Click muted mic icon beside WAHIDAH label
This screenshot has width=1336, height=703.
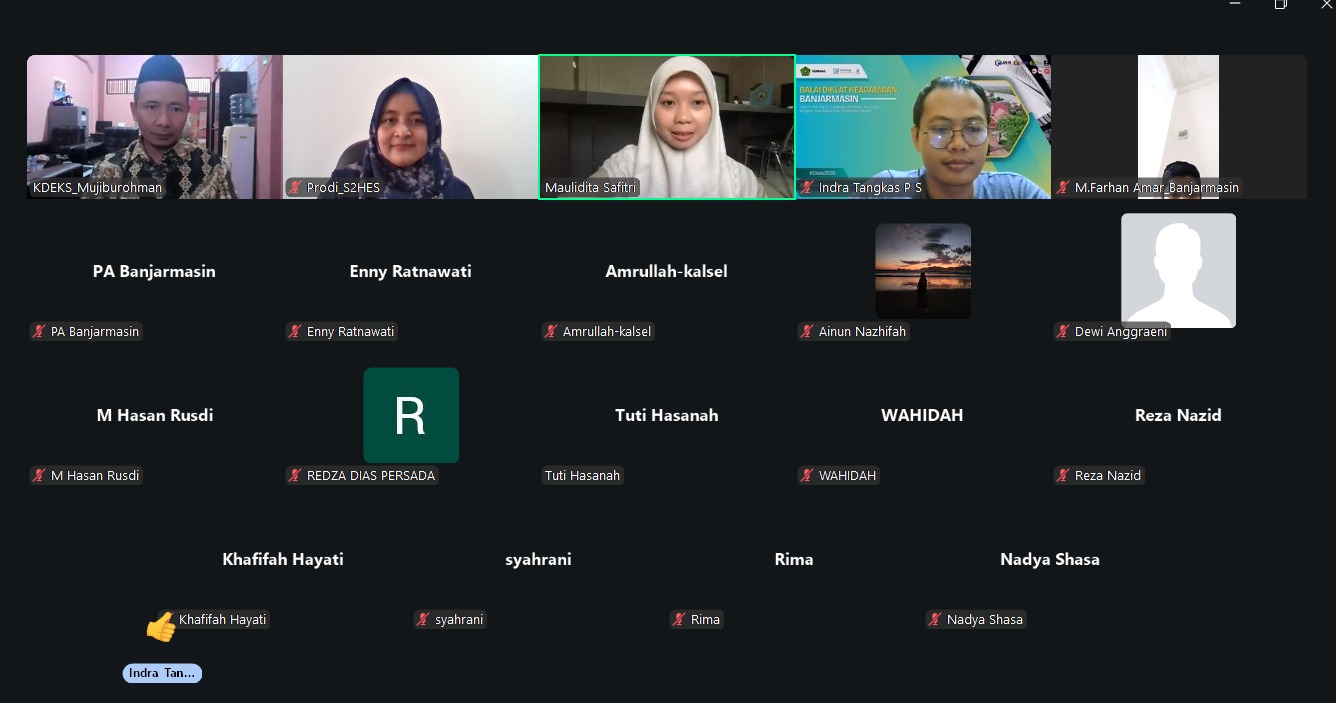(807, 476)
